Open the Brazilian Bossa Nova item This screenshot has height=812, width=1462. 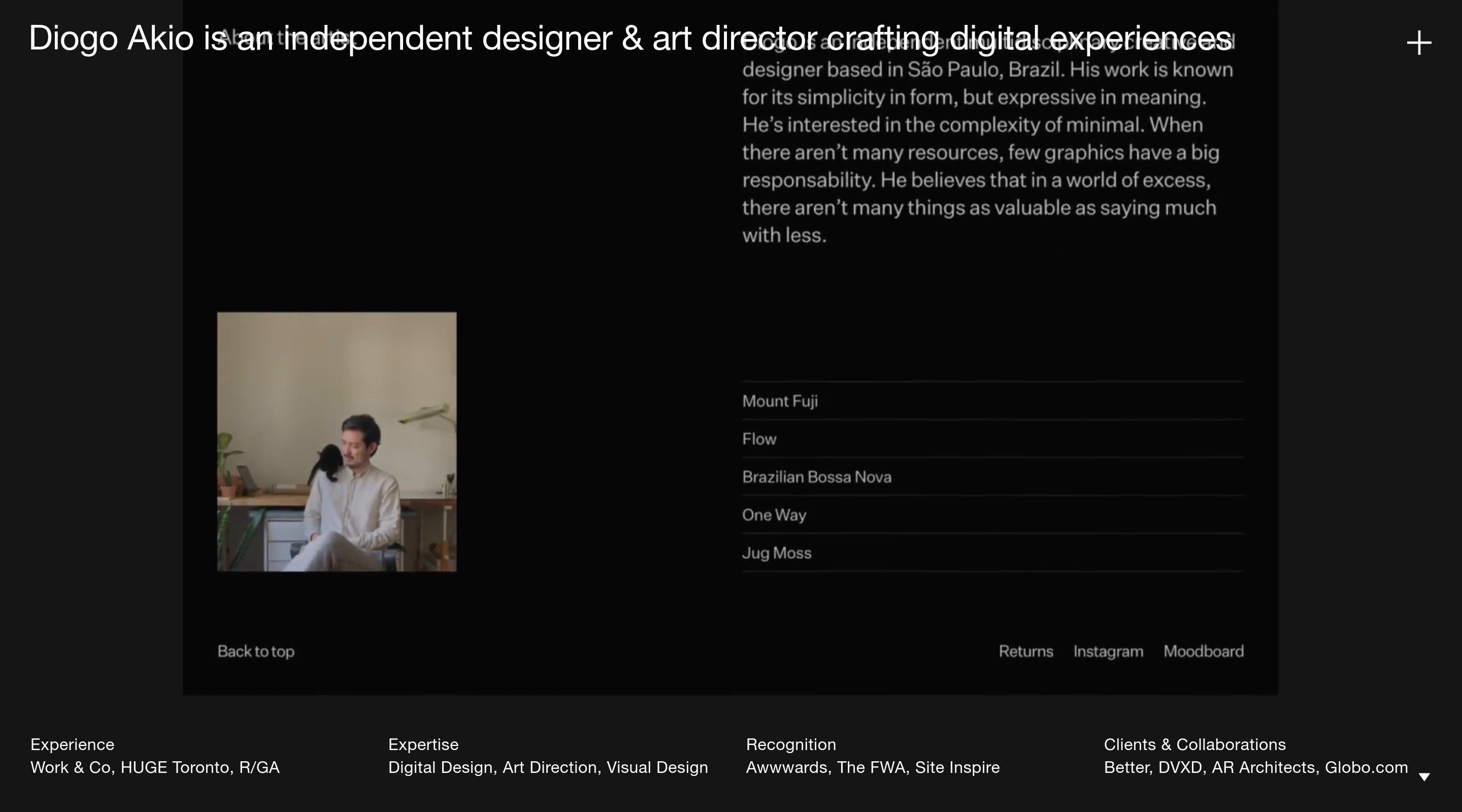coord(816,477)
